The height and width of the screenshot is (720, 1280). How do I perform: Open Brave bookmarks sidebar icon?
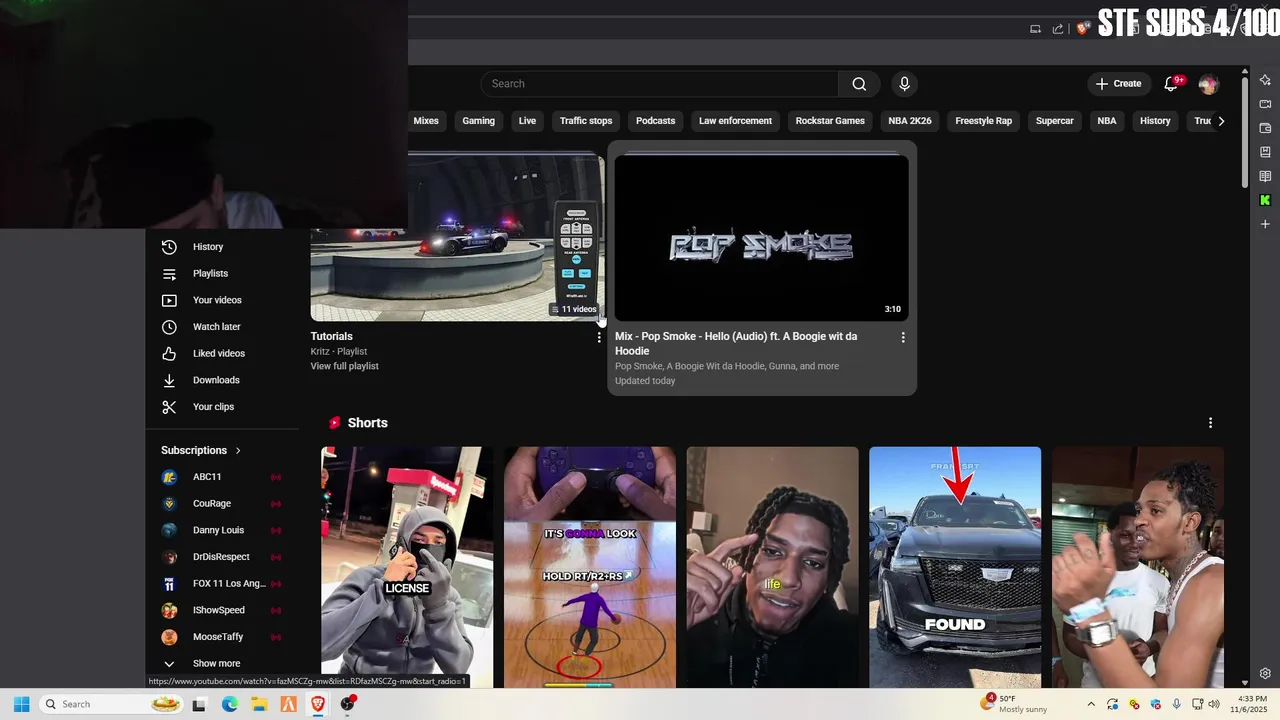(1265, 152)
